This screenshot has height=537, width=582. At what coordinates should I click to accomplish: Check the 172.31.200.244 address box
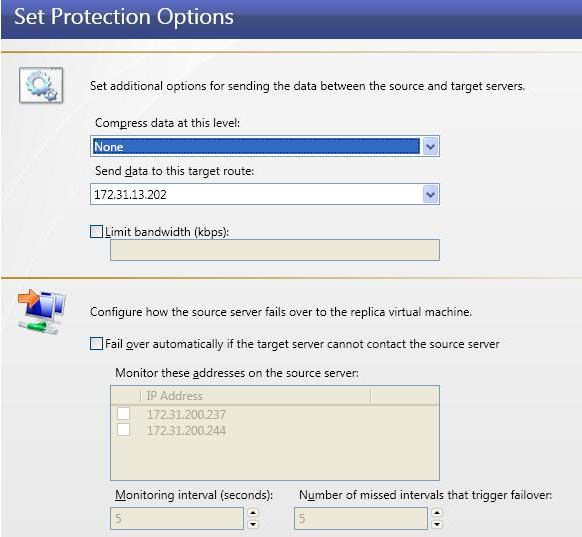pos(123,430)
